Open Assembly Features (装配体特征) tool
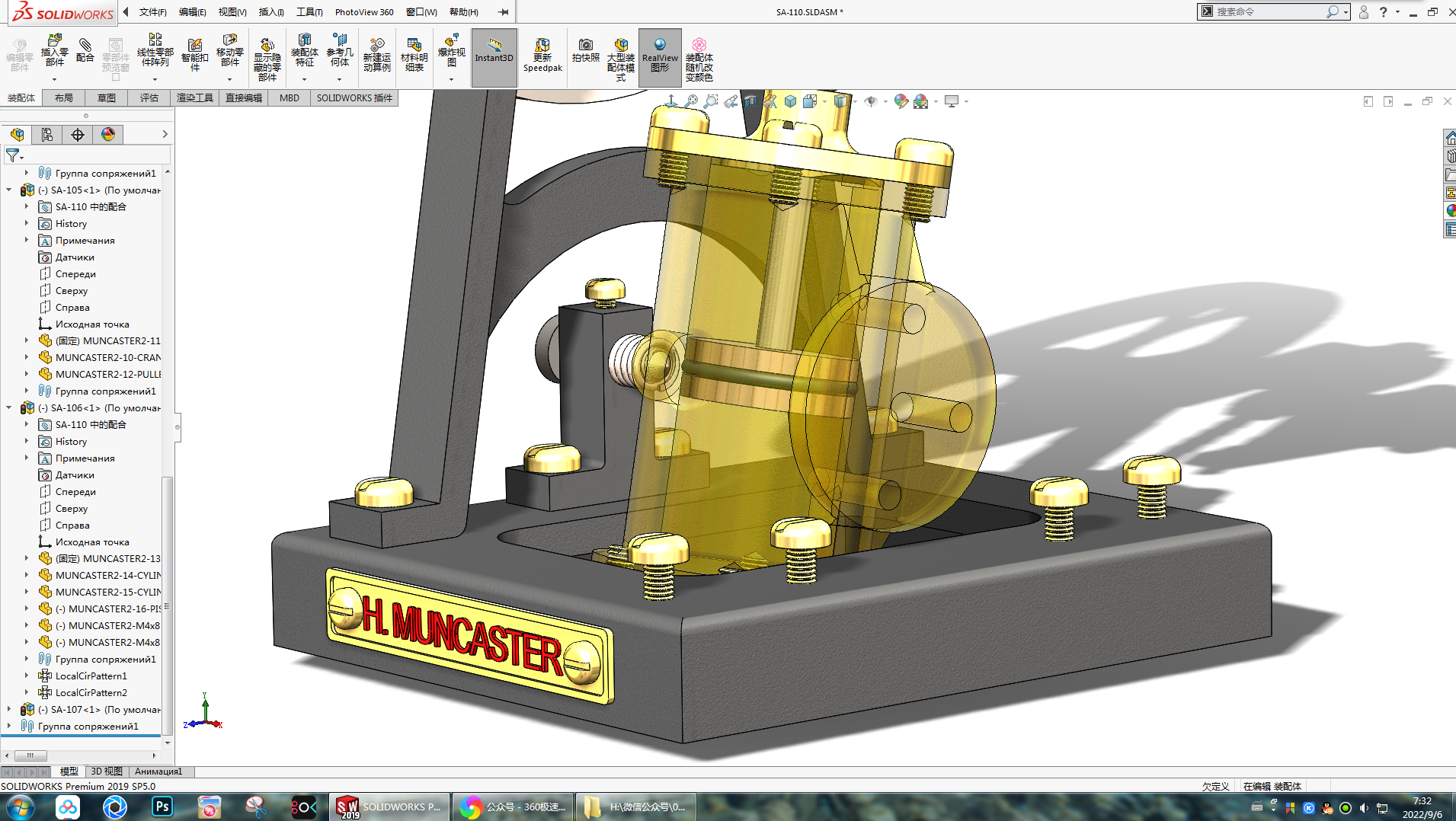 pos(304,50)
